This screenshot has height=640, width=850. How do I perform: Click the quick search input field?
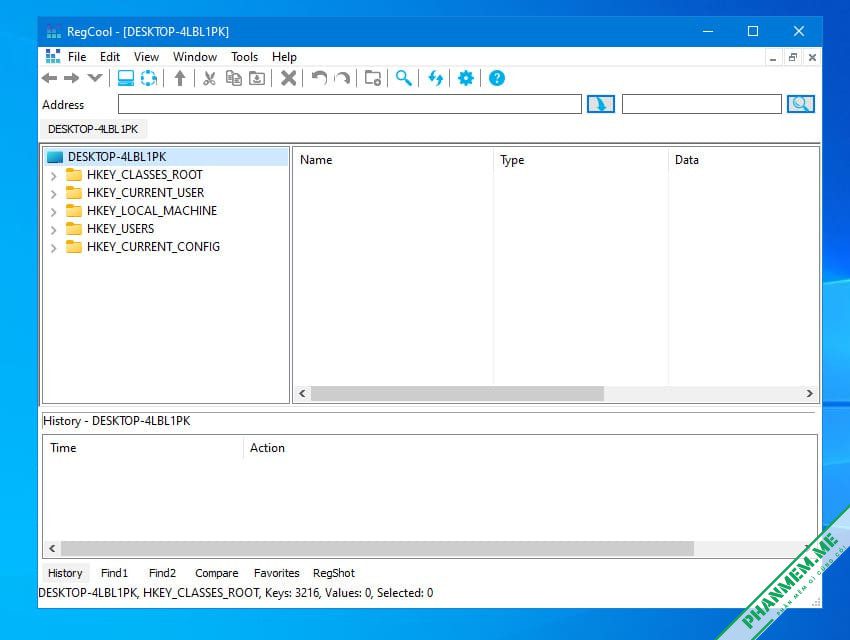pyautogui.click(x=701, y=104)
